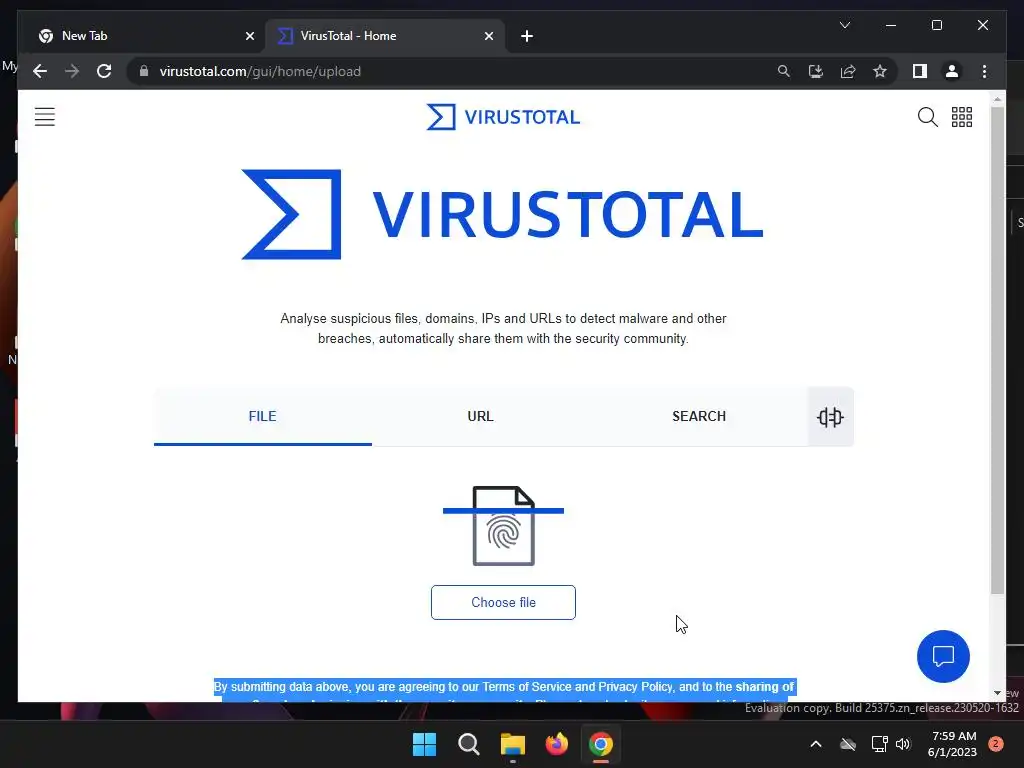Switch to the URL tab
The height and width of the screenshot is (768, 1024).
click(x=481, y=416)
